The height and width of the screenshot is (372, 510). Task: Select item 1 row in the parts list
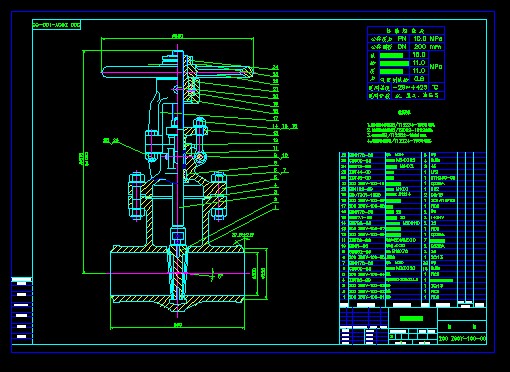click(x=412, y=297)
